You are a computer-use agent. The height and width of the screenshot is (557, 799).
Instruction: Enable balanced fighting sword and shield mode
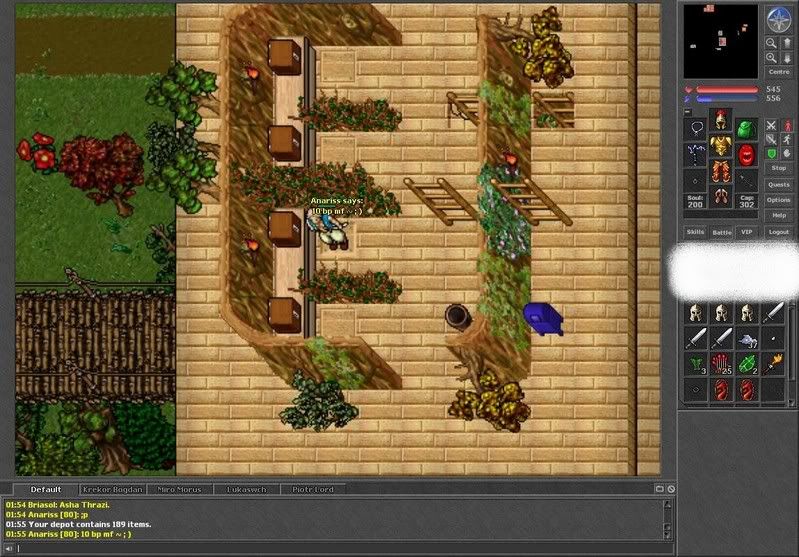tap(771, 139)
